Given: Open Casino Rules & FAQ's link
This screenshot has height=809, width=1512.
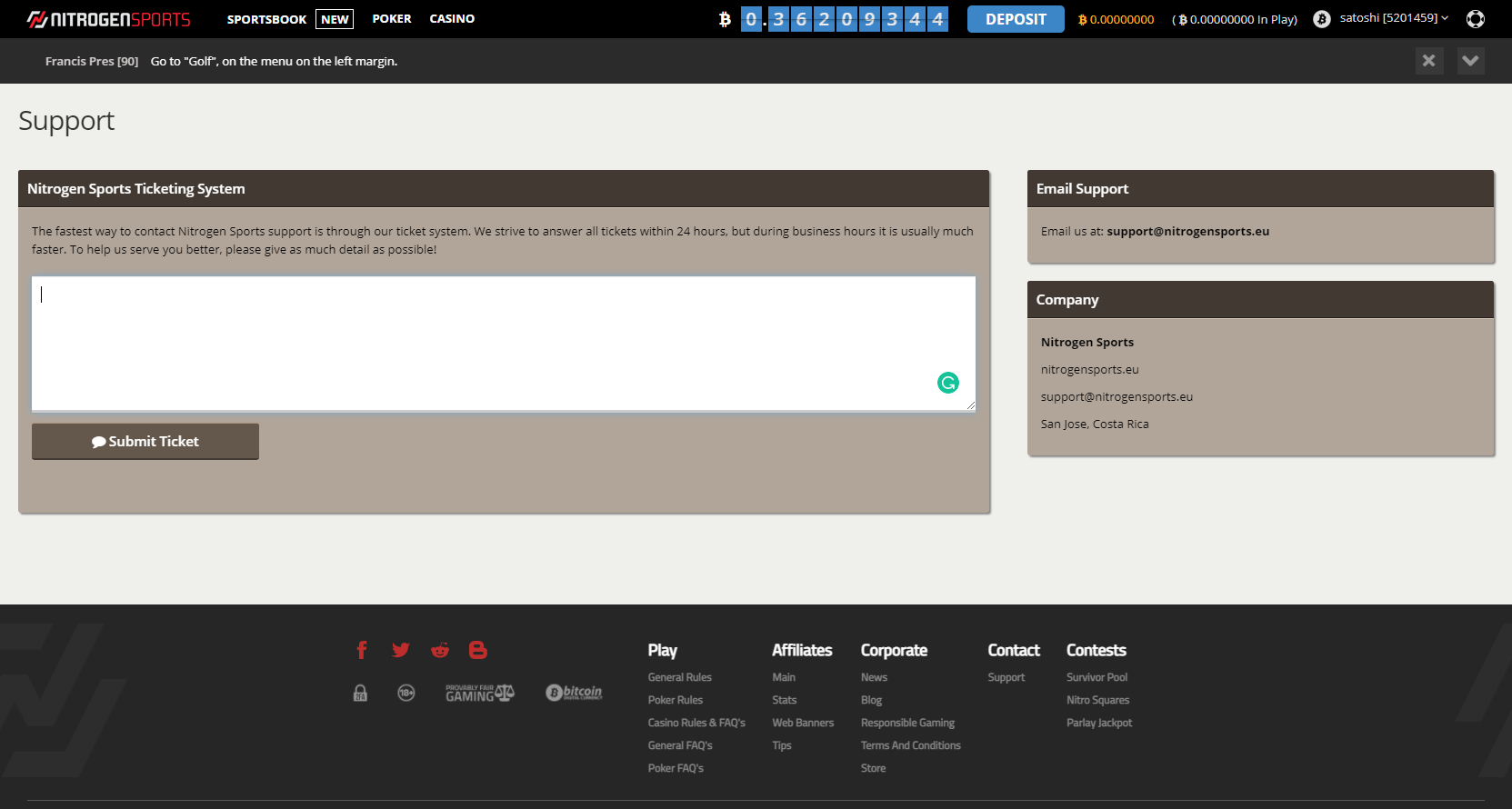Looking at the screenshot, I should tap(696, 723).
